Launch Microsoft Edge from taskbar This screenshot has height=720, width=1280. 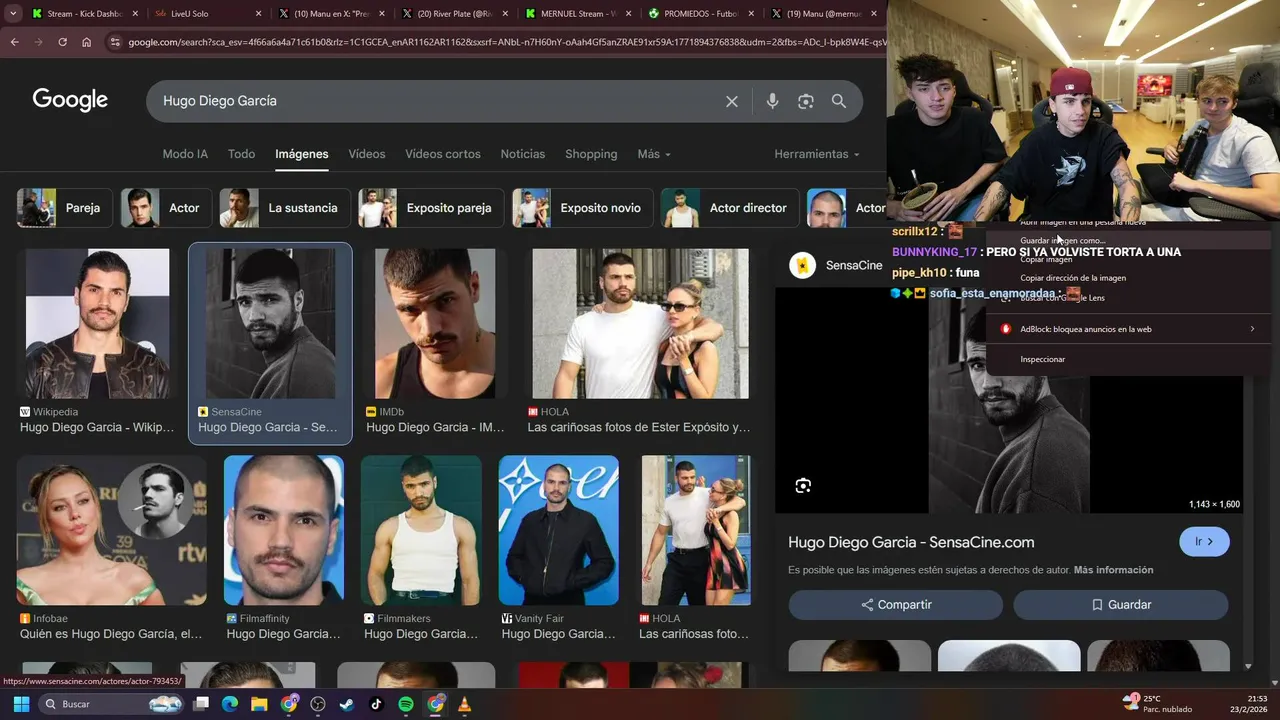tap(230, 704)
